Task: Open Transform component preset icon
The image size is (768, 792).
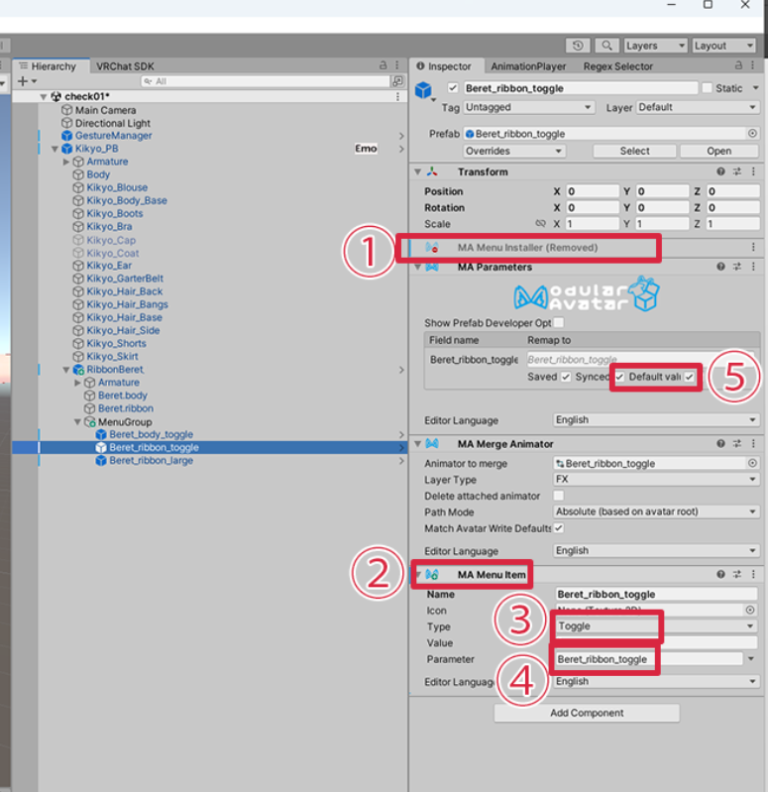Action: click(x=737, y=172)
